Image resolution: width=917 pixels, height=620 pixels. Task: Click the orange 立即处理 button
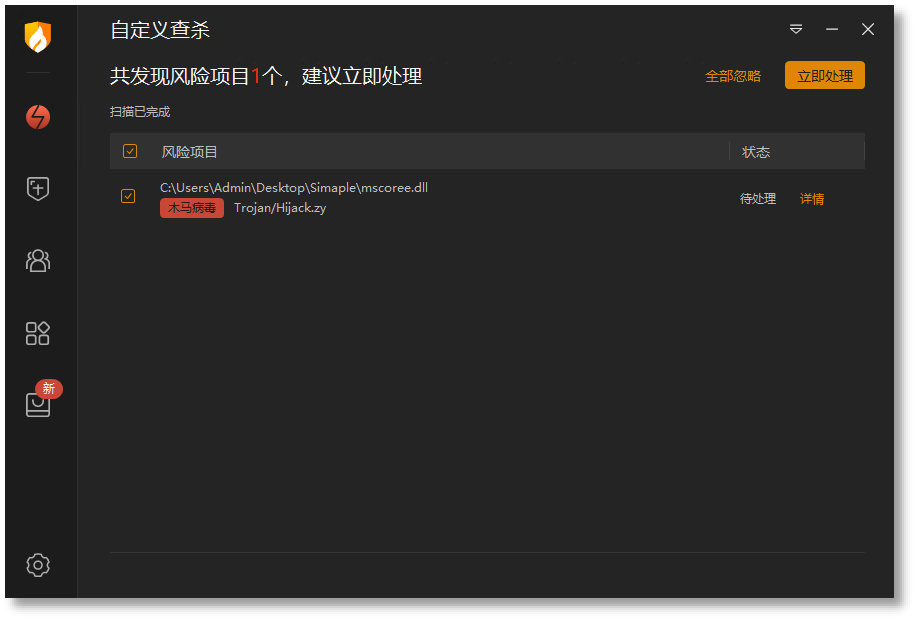point(825,75)
